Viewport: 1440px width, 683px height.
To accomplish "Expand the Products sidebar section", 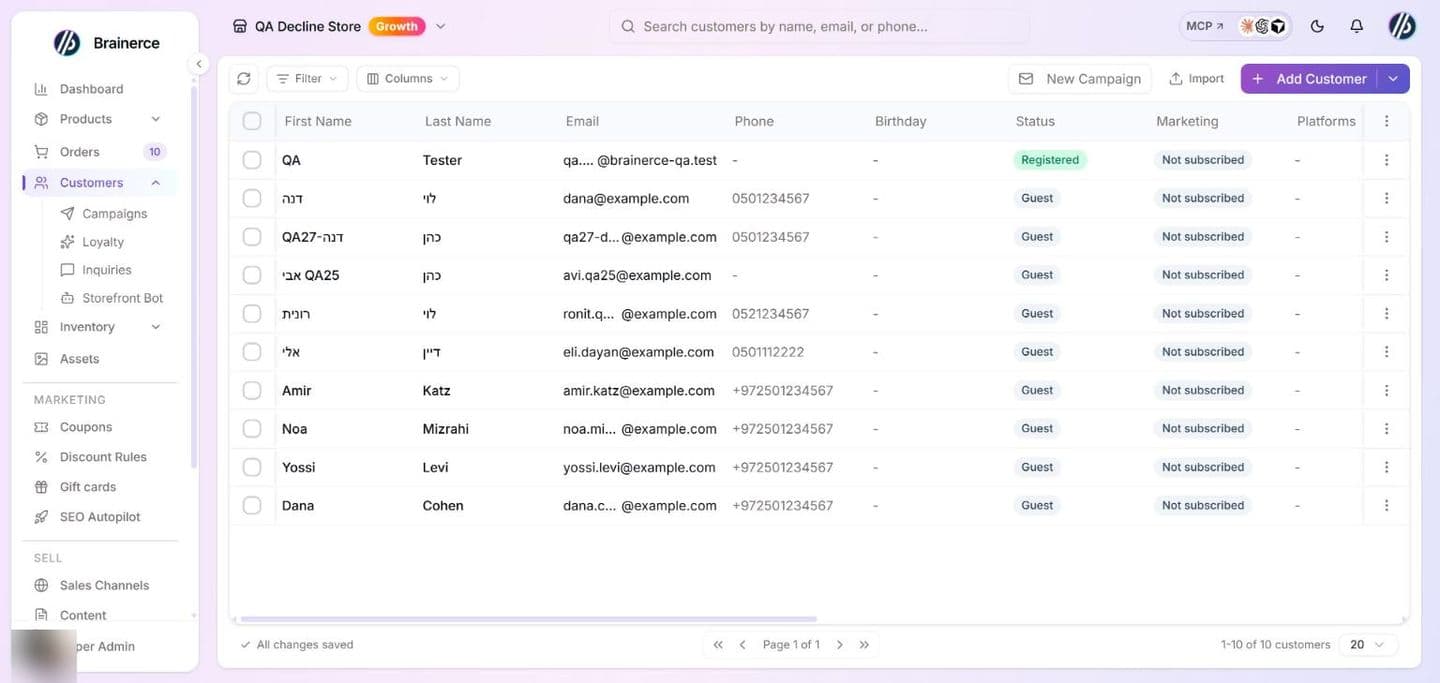I will 155,119.
